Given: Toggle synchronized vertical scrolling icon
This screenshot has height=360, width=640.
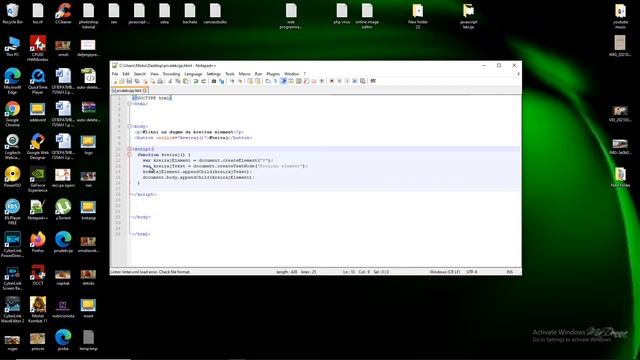Looking at the screenshot, I should pos(251,81).
